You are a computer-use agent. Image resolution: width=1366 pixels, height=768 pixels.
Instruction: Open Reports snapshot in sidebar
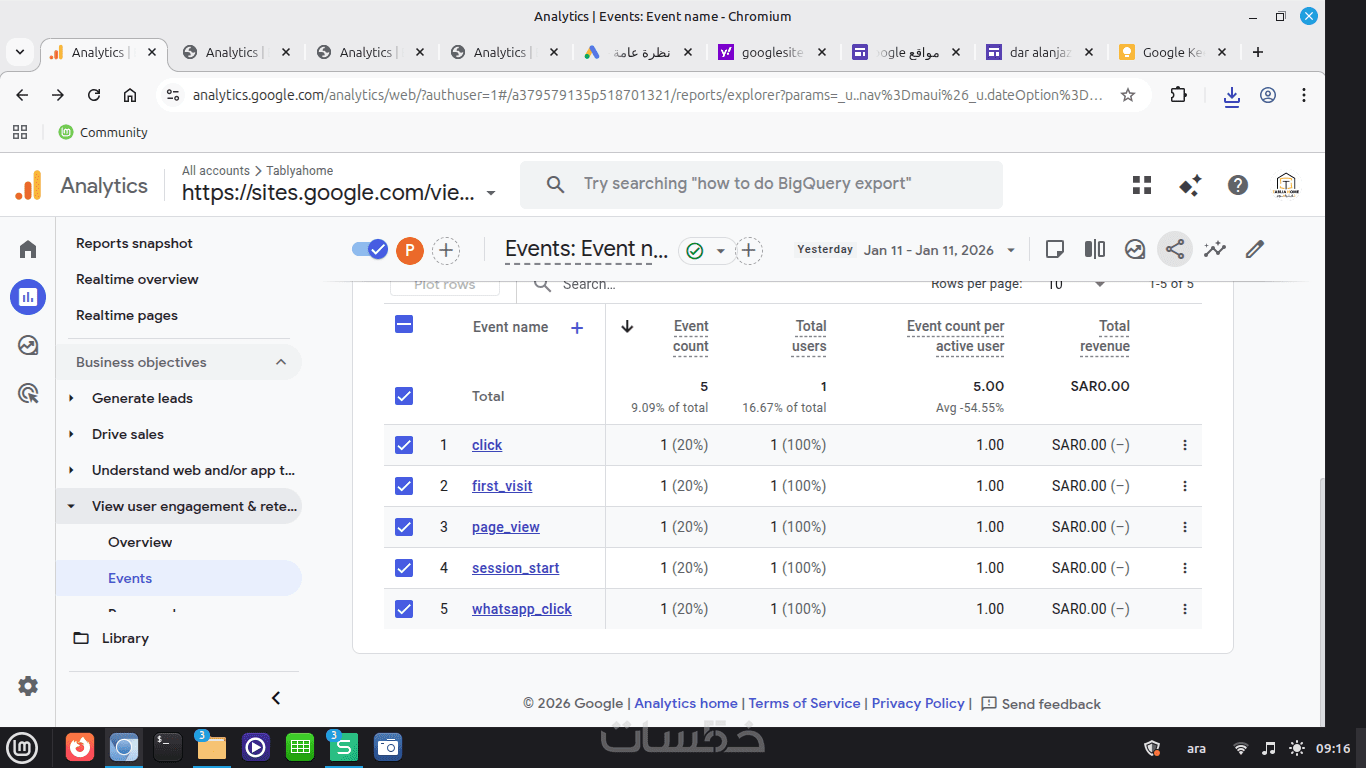[x=134, y=243]
